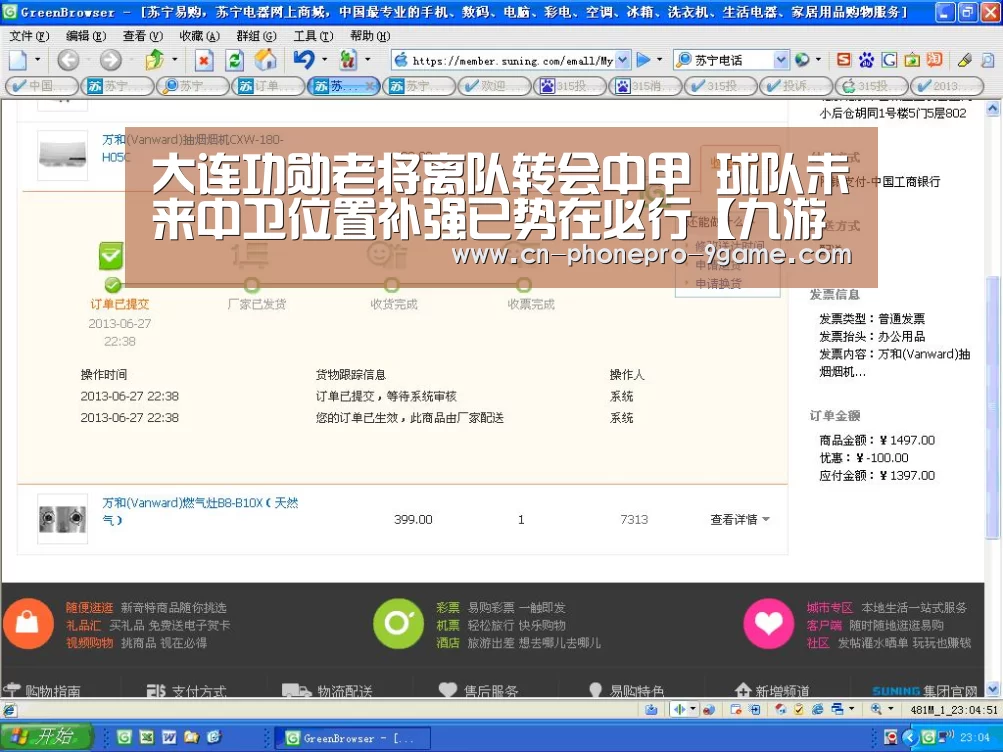This screenshot has width=1003, height=752.
Task: Open the 查看(V) menu
Action: point(143,36)
